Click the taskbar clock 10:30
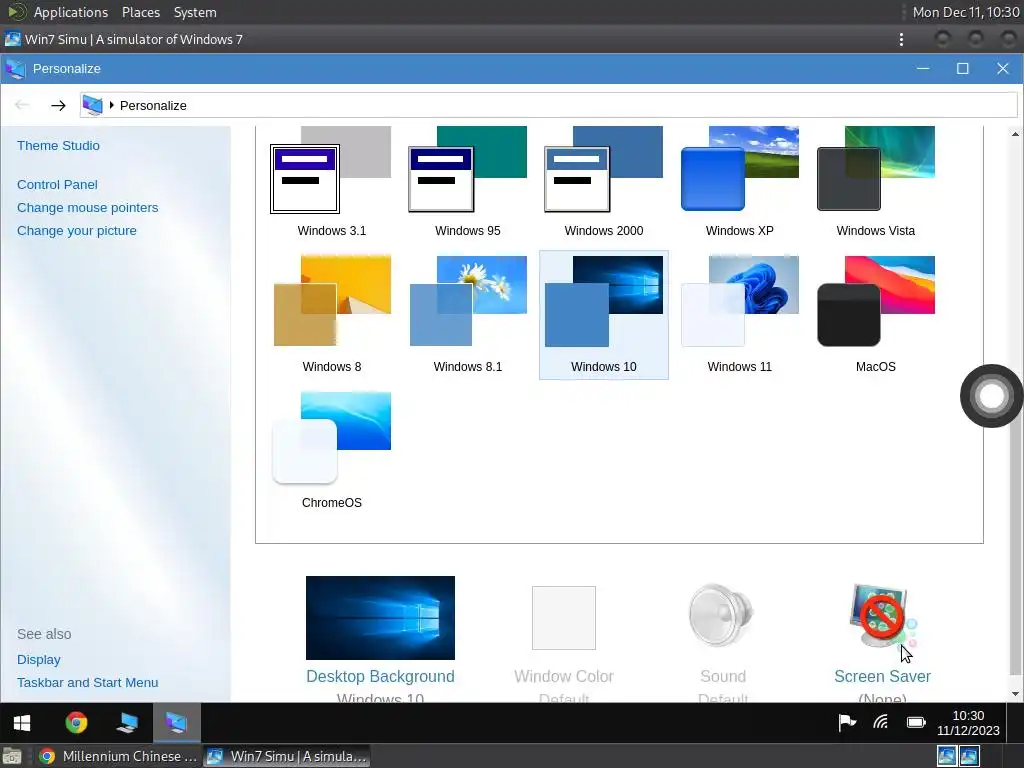This screenshot has width=1024, height=768. 968,723
